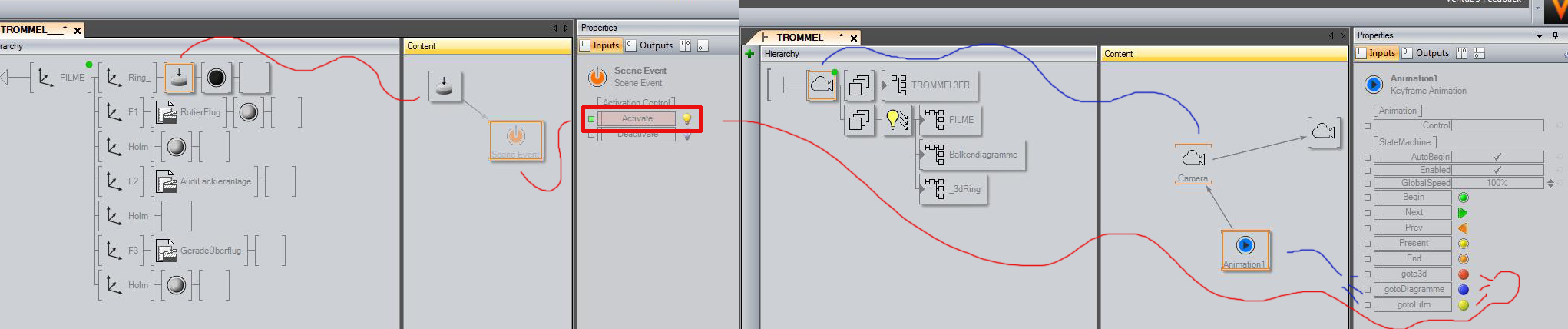Click the black sphere node next to Ring_

click(217, 78)
